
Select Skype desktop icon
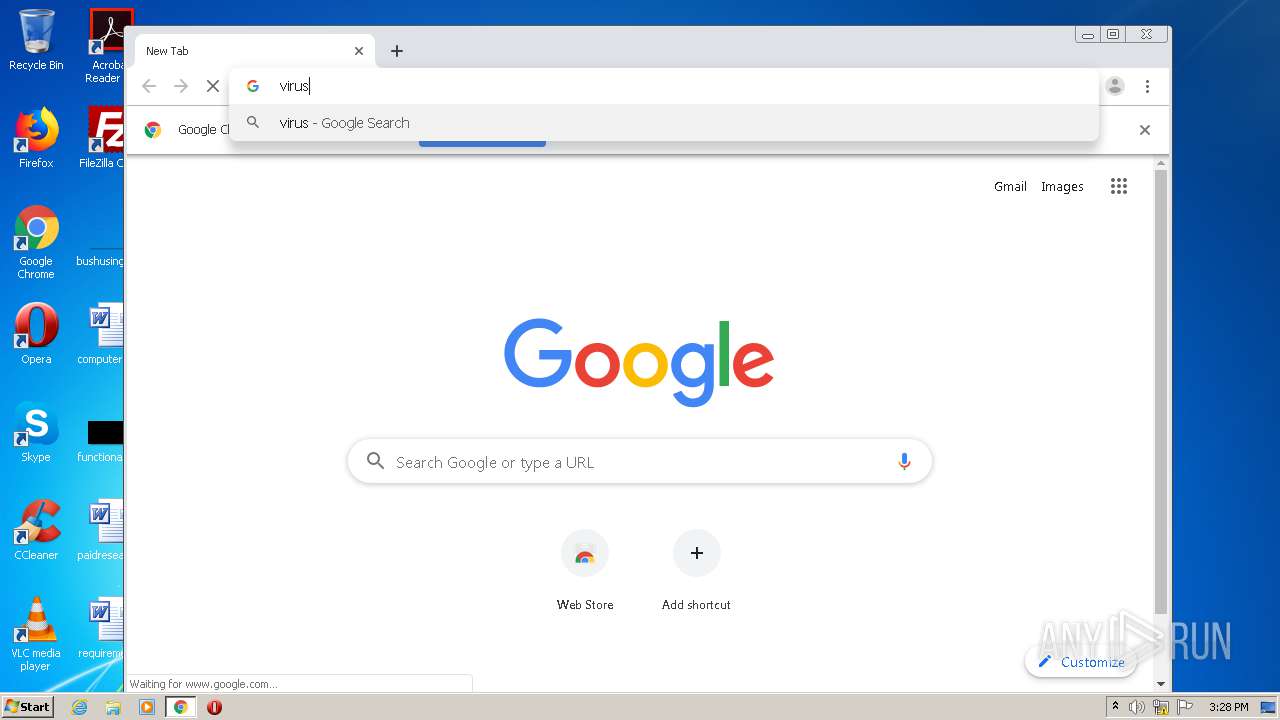coord(36,432)
